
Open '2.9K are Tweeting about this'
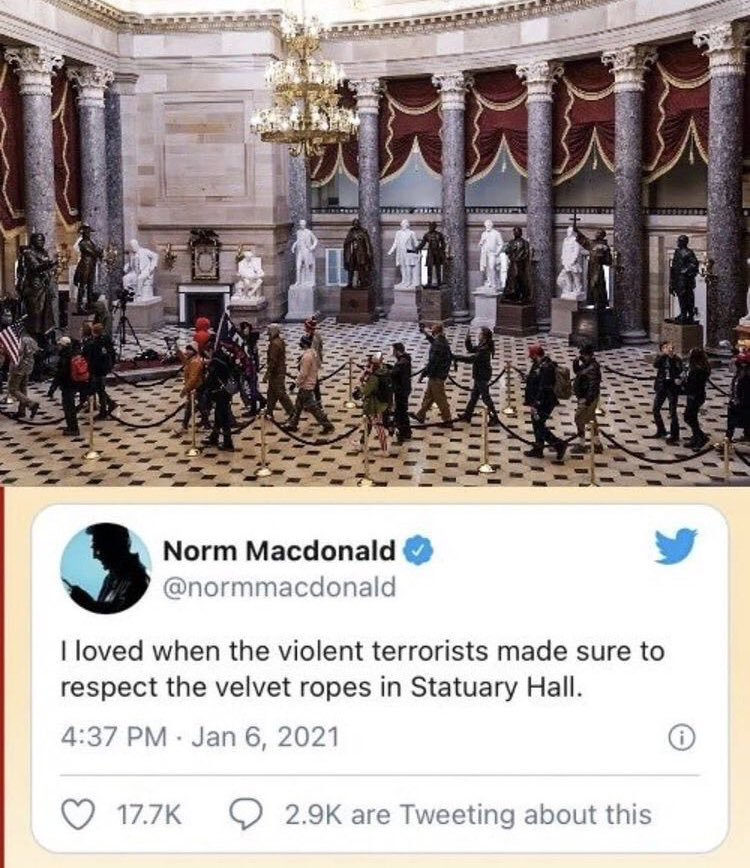(468, 815)
